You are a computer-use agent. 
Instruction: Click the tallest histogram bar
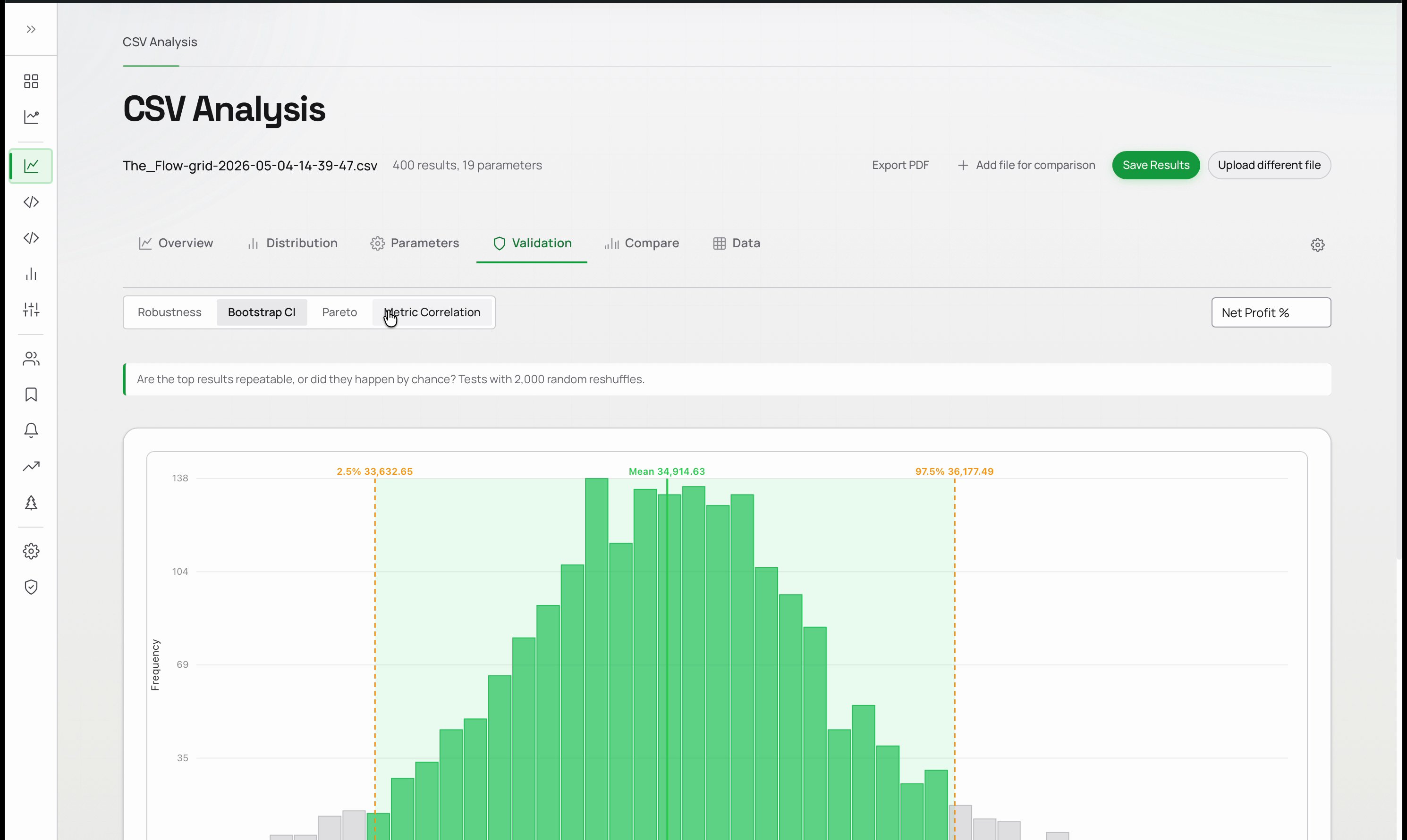597,659
